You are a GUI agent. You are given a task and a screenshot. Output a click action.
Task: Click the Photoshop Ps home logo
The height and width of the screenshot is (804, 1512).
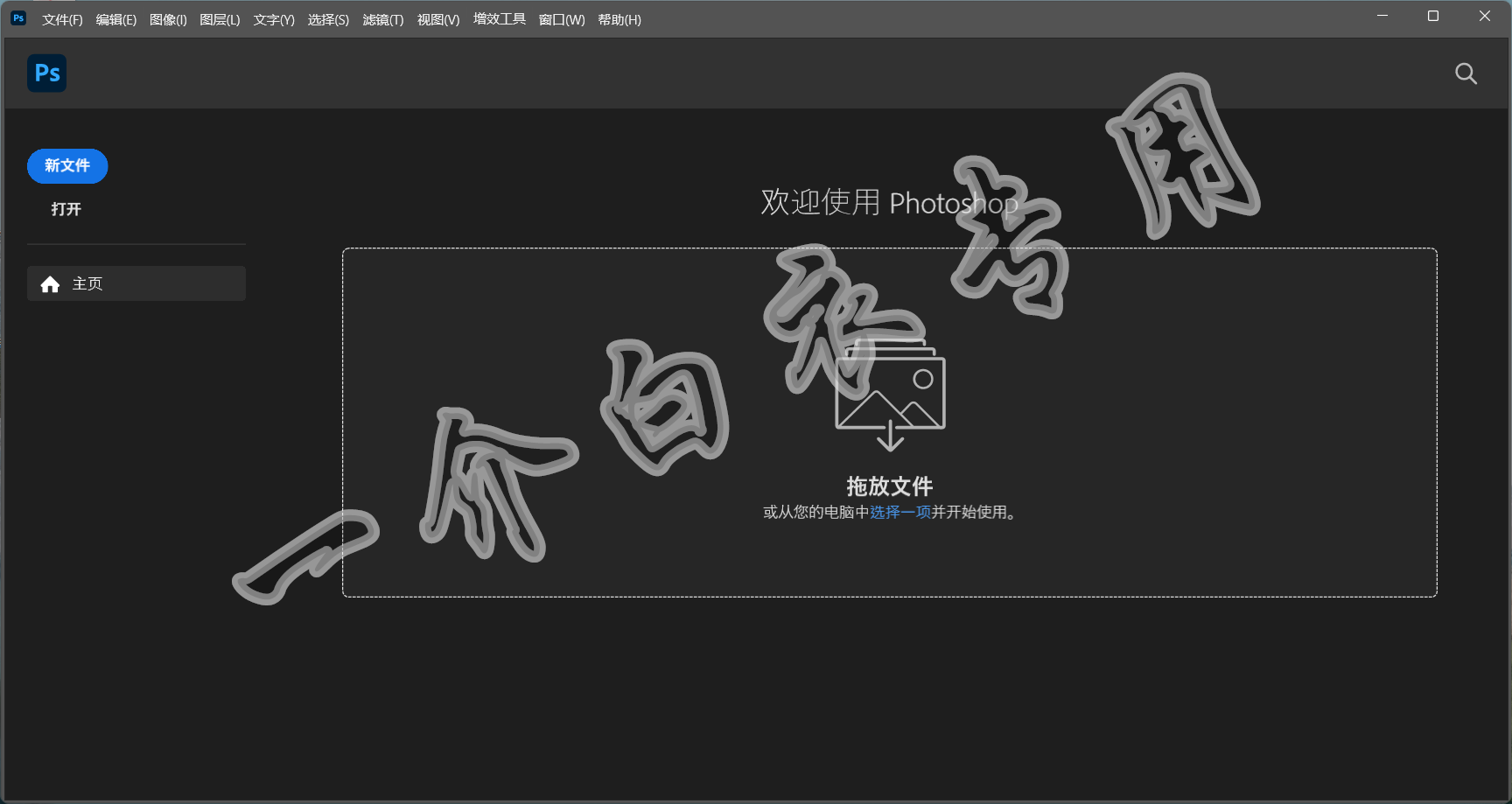[x=47, y=73]
